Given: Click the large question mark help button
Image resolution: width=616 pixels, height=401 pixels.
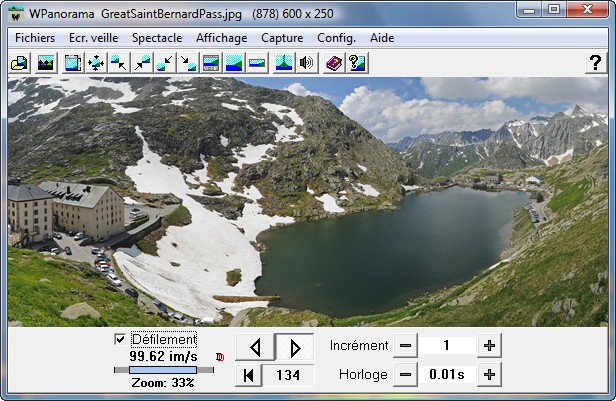Looking at the screenshot, I should click(596, 62).
